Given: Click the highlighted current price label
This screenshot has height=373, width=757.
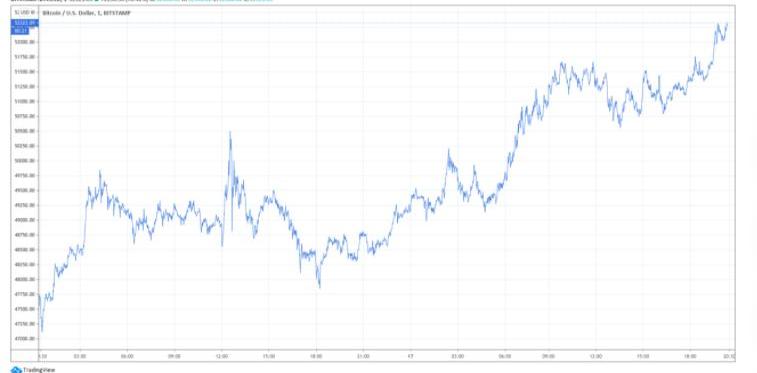Looking at the screenshot, I should pyautogui.click(x=25, y=23).
